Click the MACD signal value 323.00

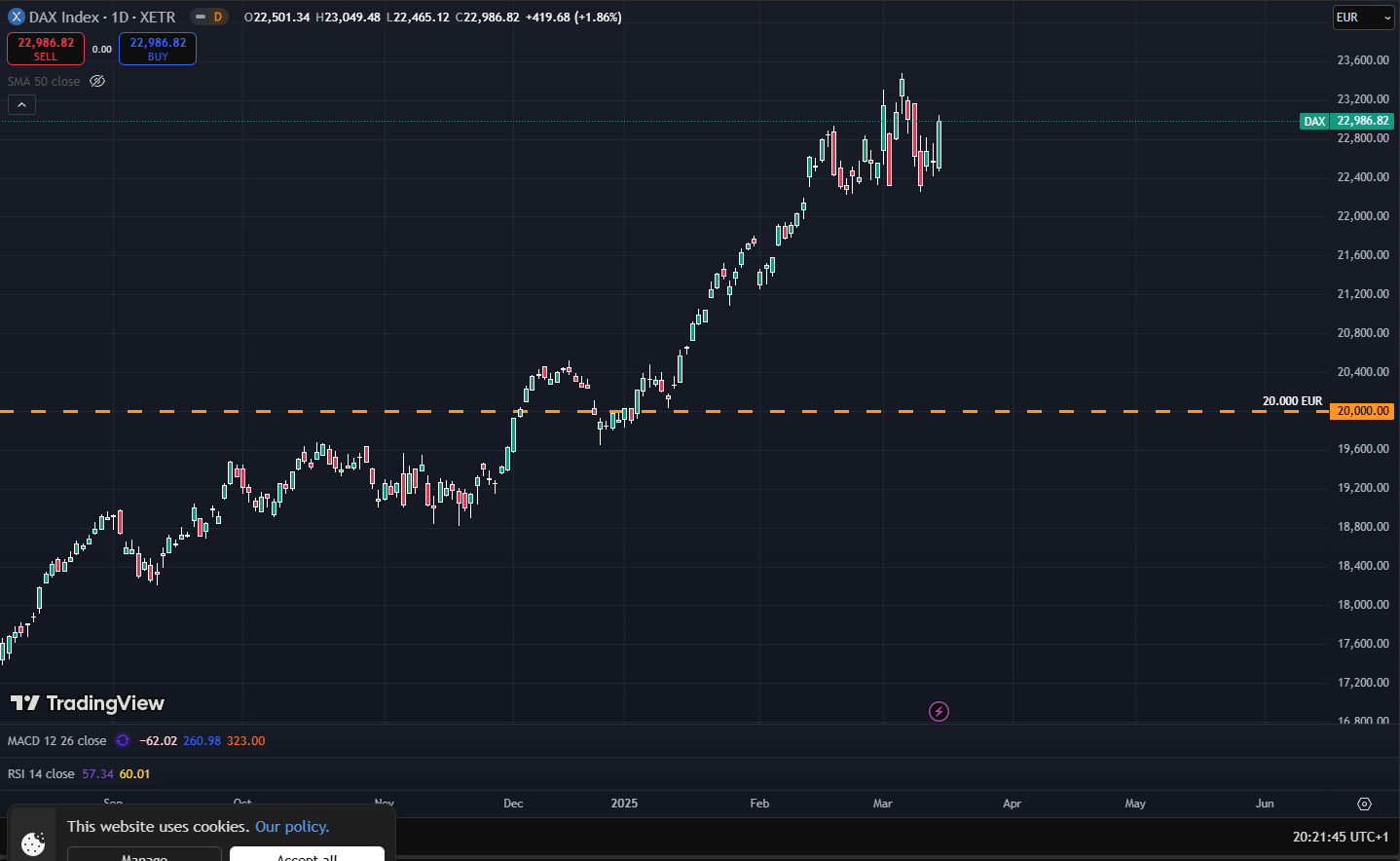246,741
